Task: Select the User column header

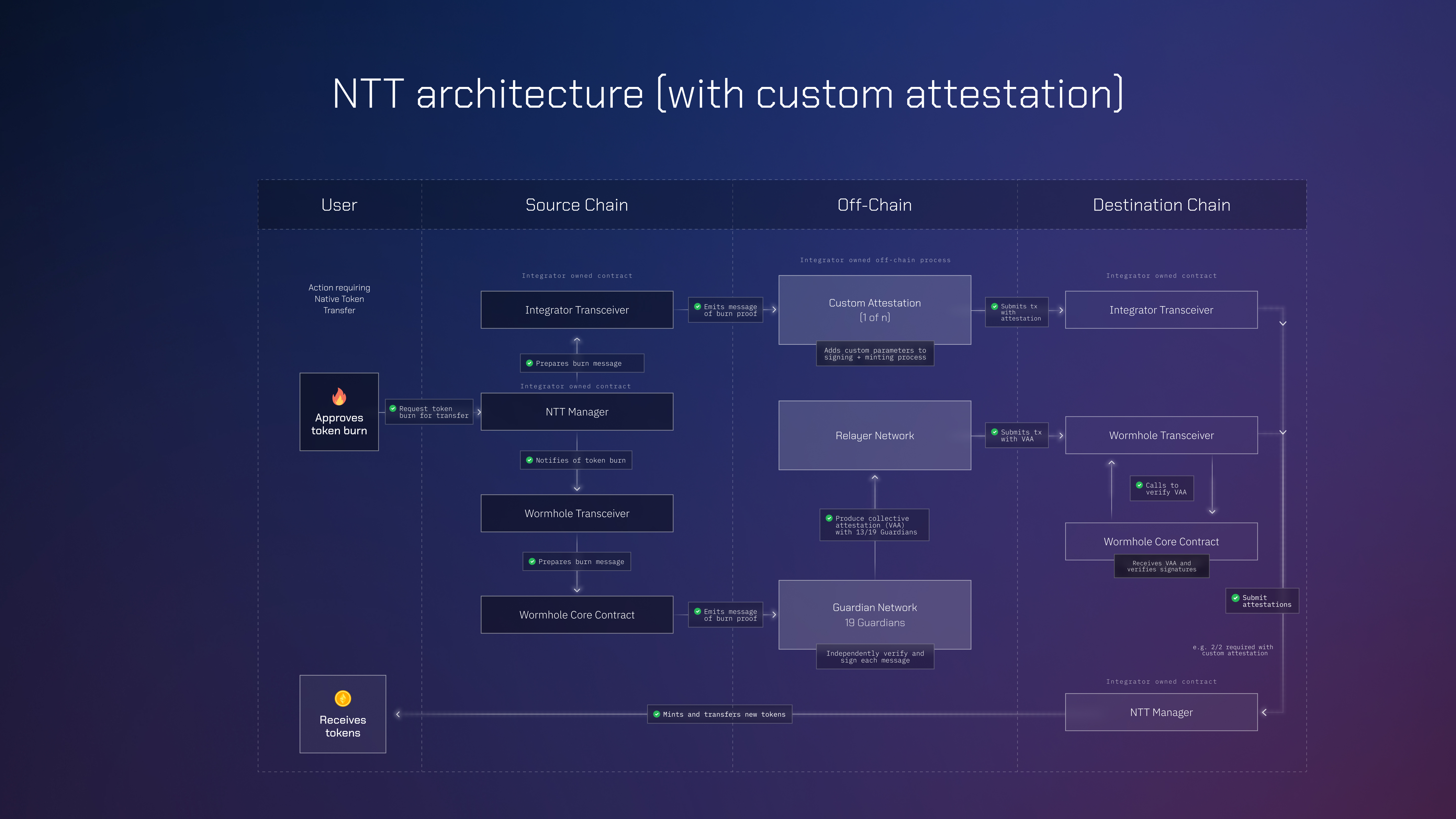Action: pos(339,204)
